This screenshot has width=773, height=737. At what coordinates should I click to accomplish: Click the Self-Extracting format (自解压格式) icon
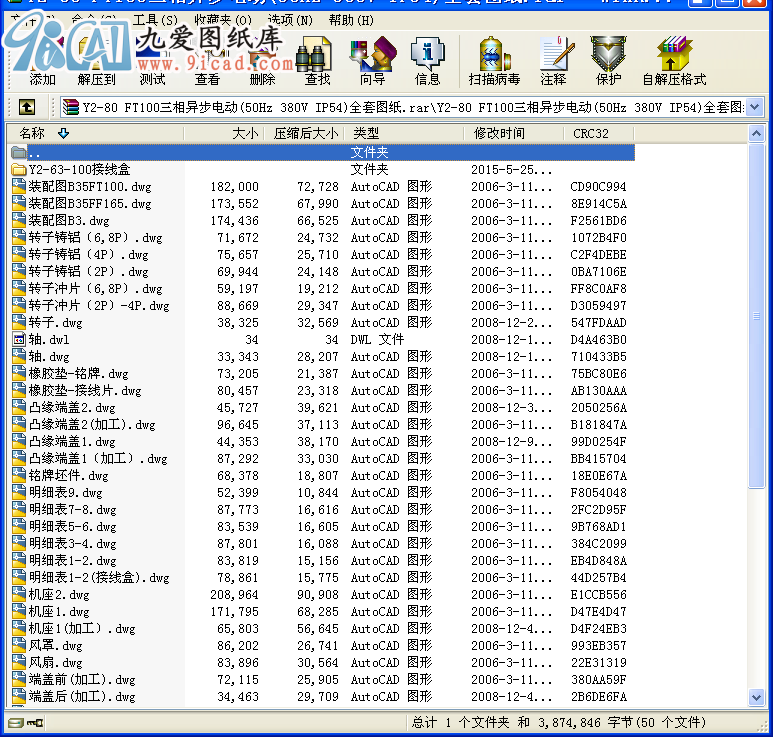point(674,61)
